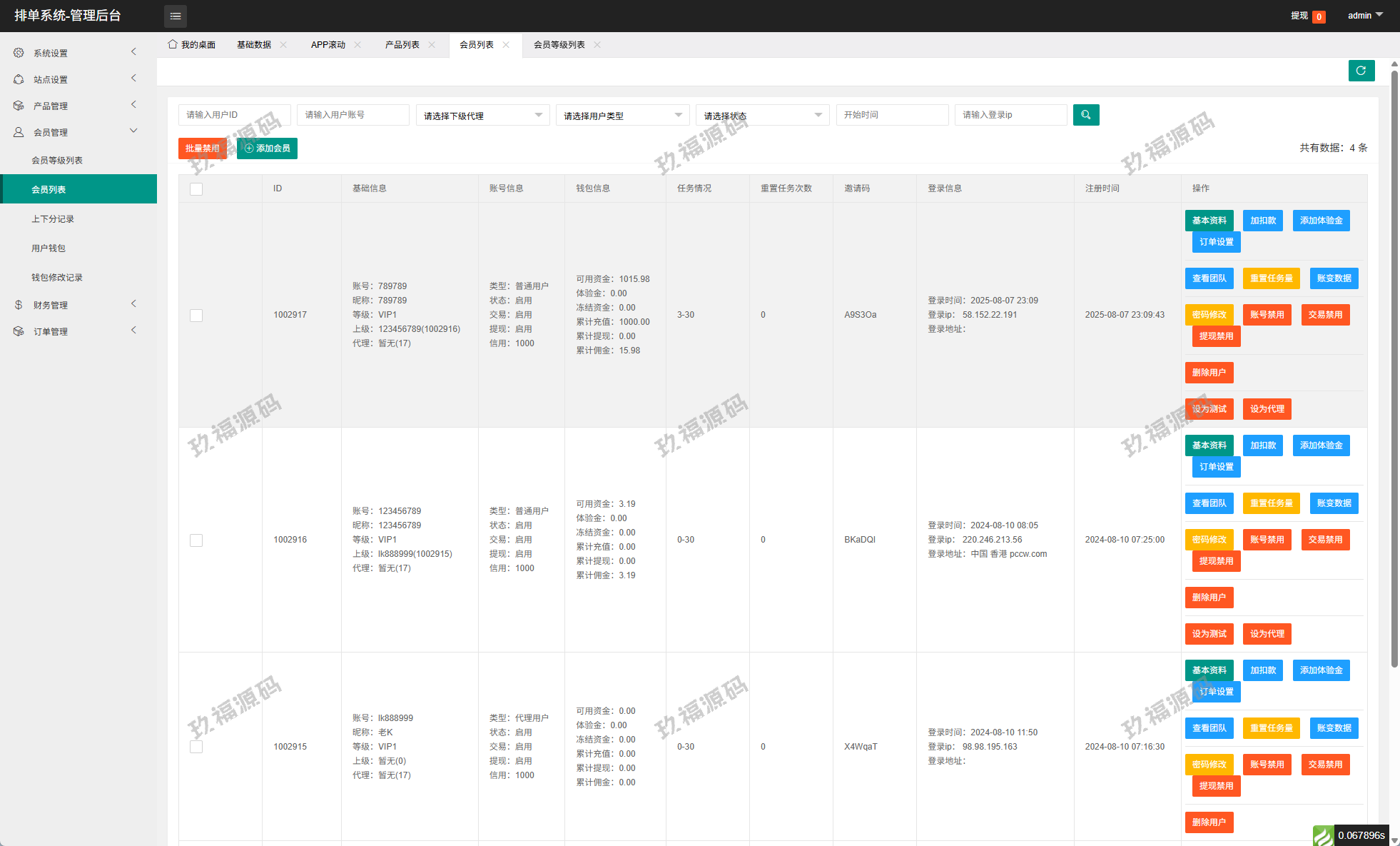Click the green refresh icon button
Screen dimensions: 1400x846
coord(1361,71)
